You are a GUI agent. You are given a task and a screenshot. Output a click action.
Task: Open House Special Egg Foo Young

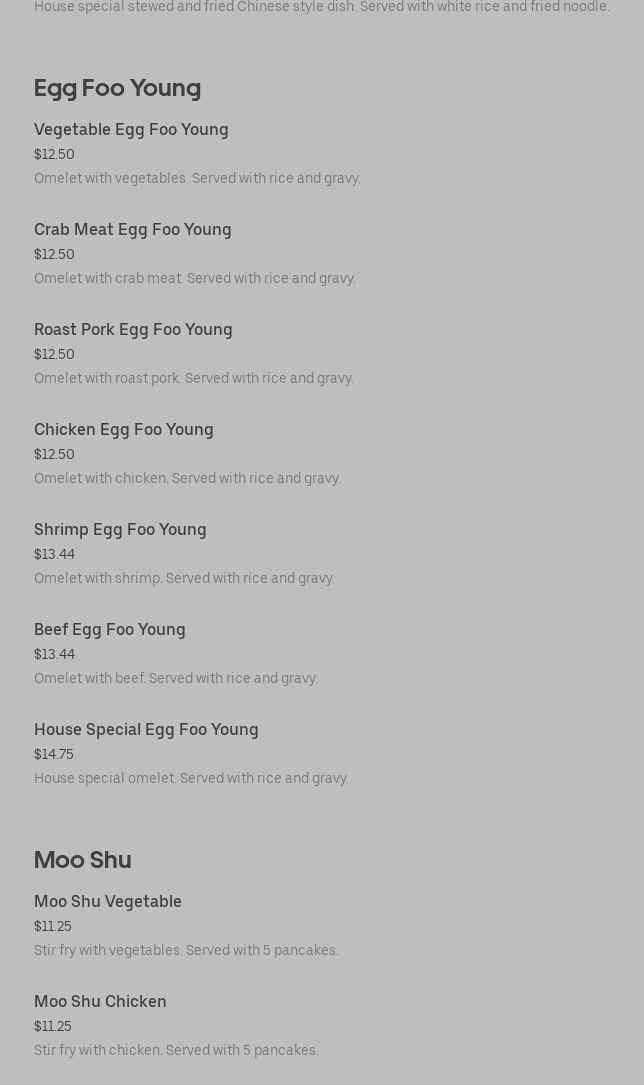click(x=146, y=730)
